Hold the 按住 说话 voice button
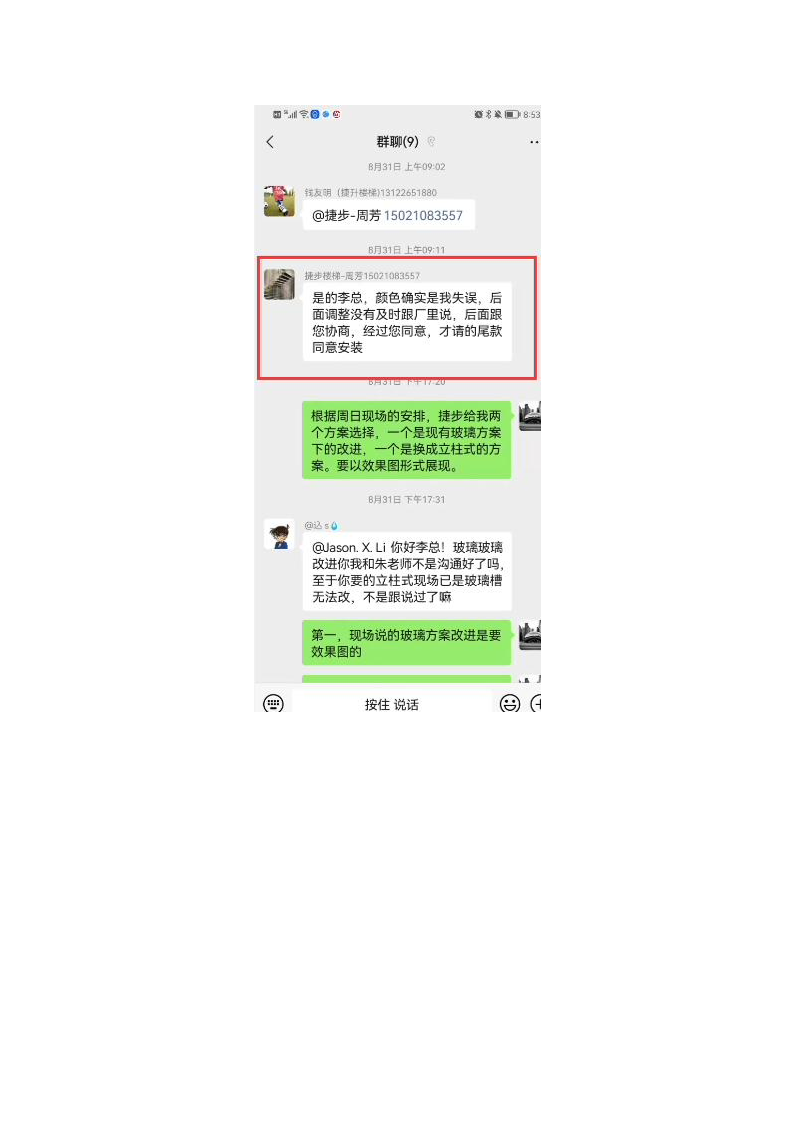This screenshot has height=1123, width=794. (x=392, y=704)
